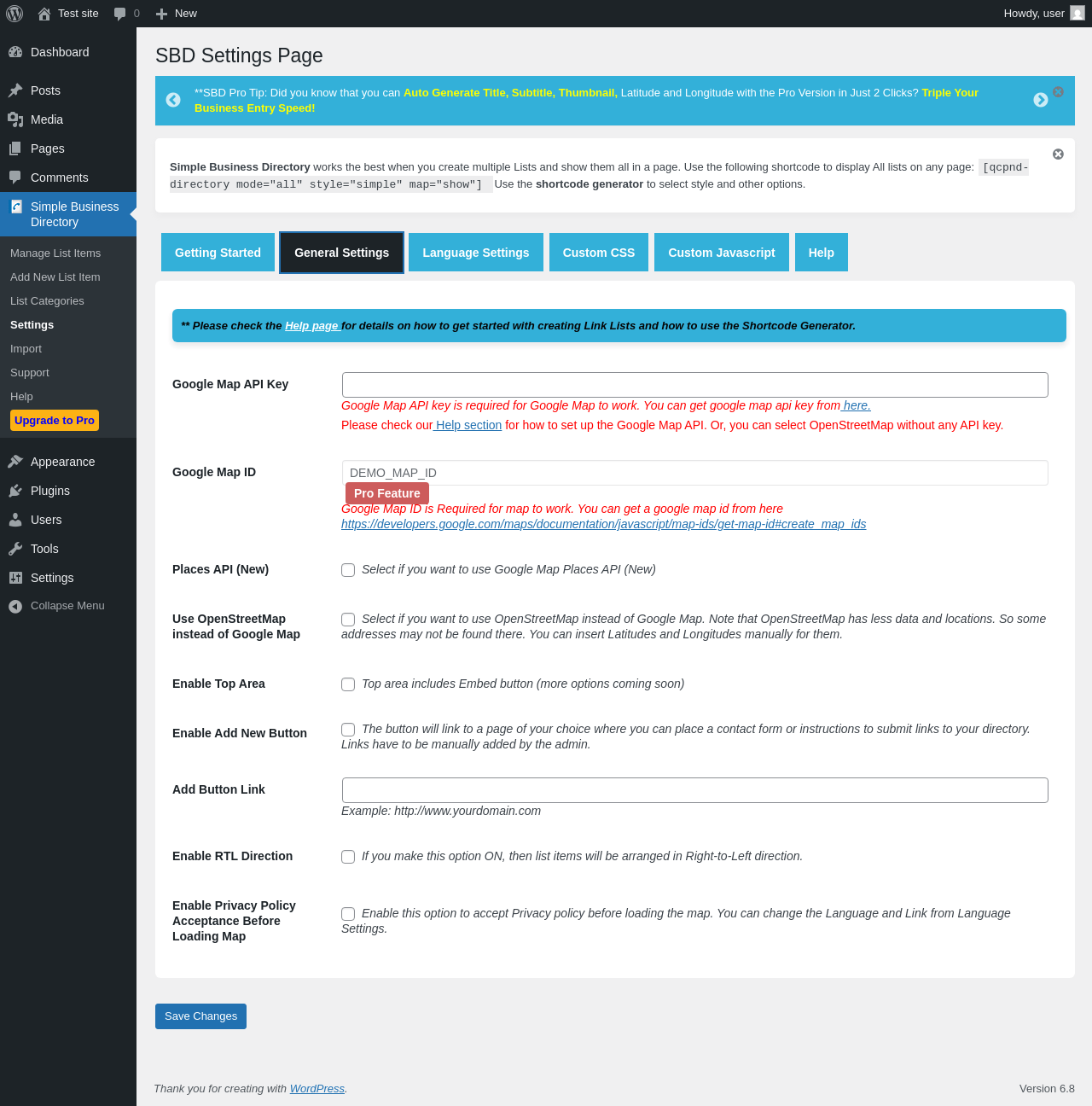Viewport: 1092px width, 1106px height.
Task: Click the comments bubble icon in admin bar
Action: (x=120, y=14)
